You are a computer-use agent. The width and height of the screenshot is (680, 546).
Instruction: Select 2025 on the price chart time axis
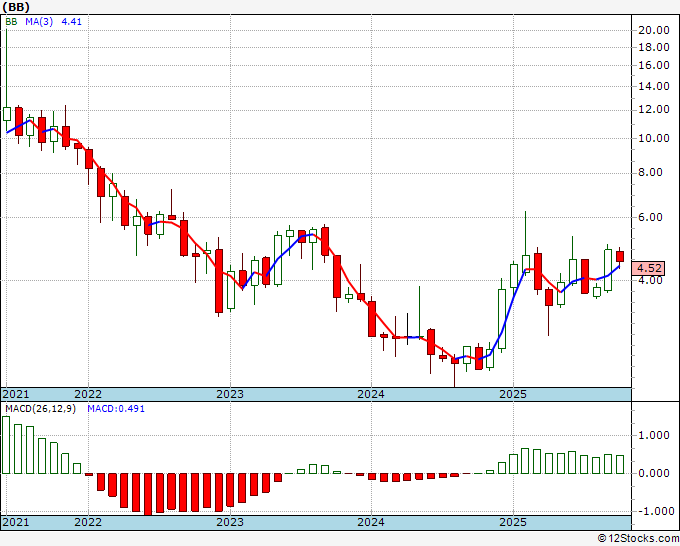click(x=513, y=394)
